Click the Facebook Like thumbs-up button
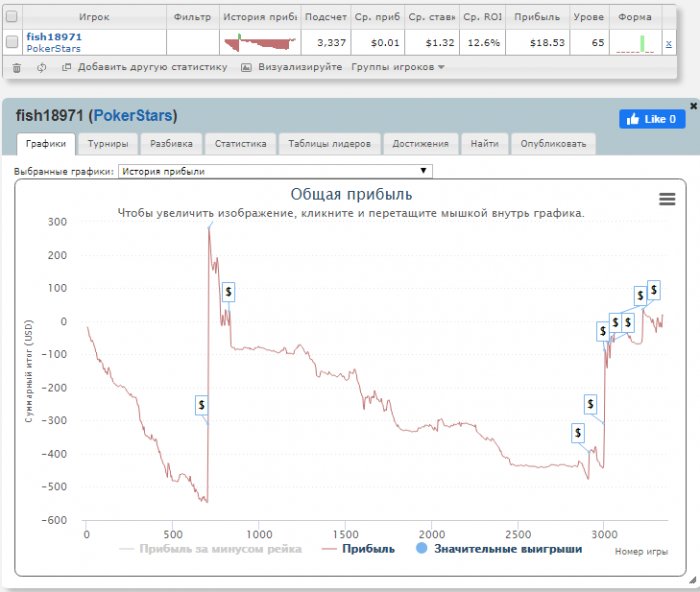Screen dimensions: 700x592 pyautogui.click(x=652, y=119)
